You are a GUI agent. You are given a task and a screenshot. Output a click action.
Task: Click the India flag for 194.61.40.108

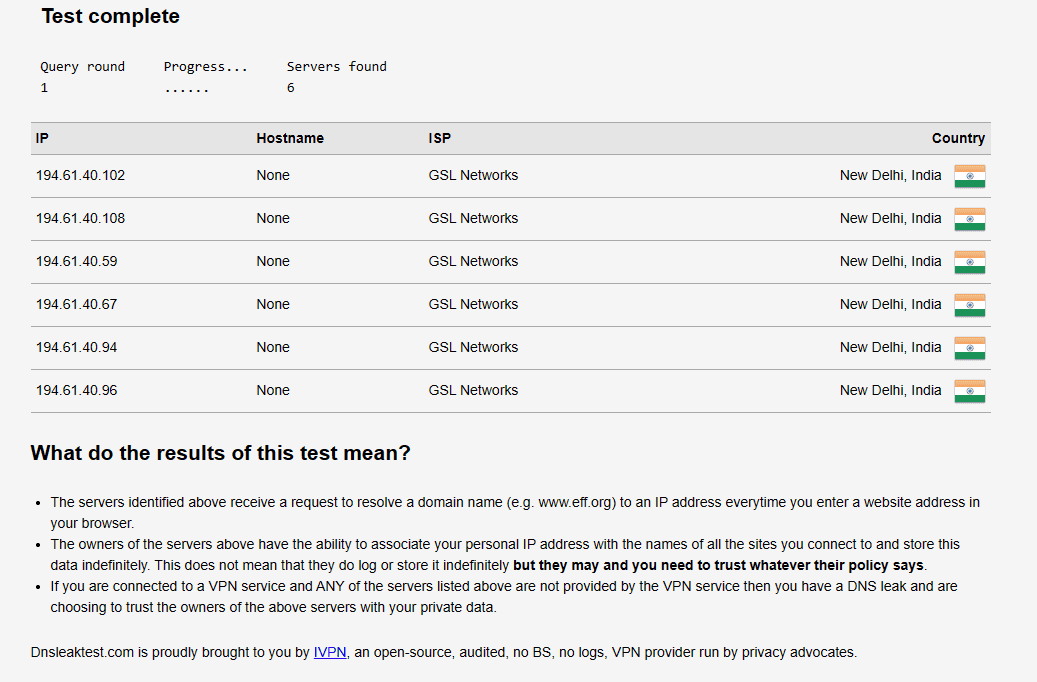point(969,219)
